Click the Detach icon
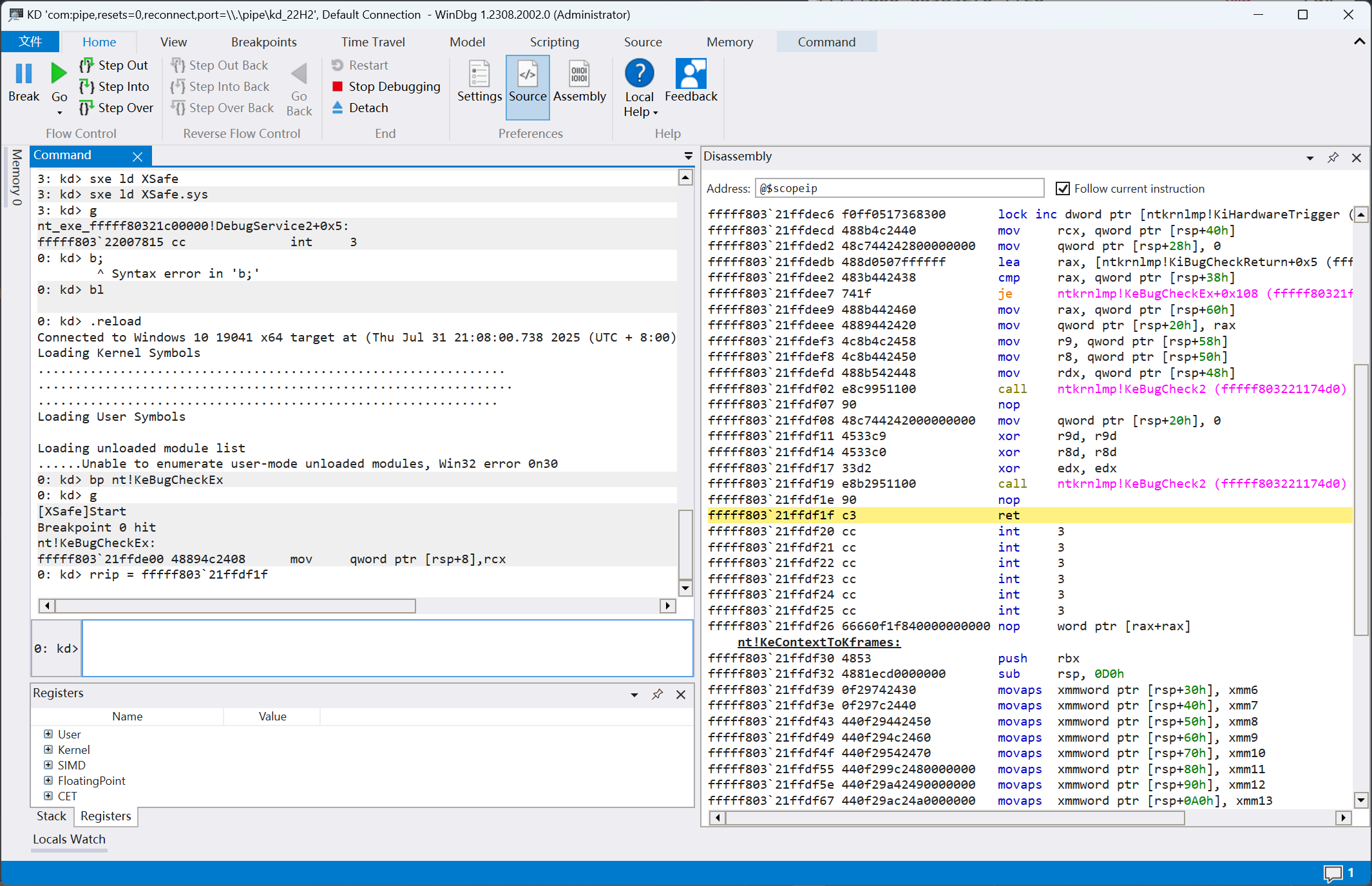1372x886 pixels. click(x=337, y=108)
